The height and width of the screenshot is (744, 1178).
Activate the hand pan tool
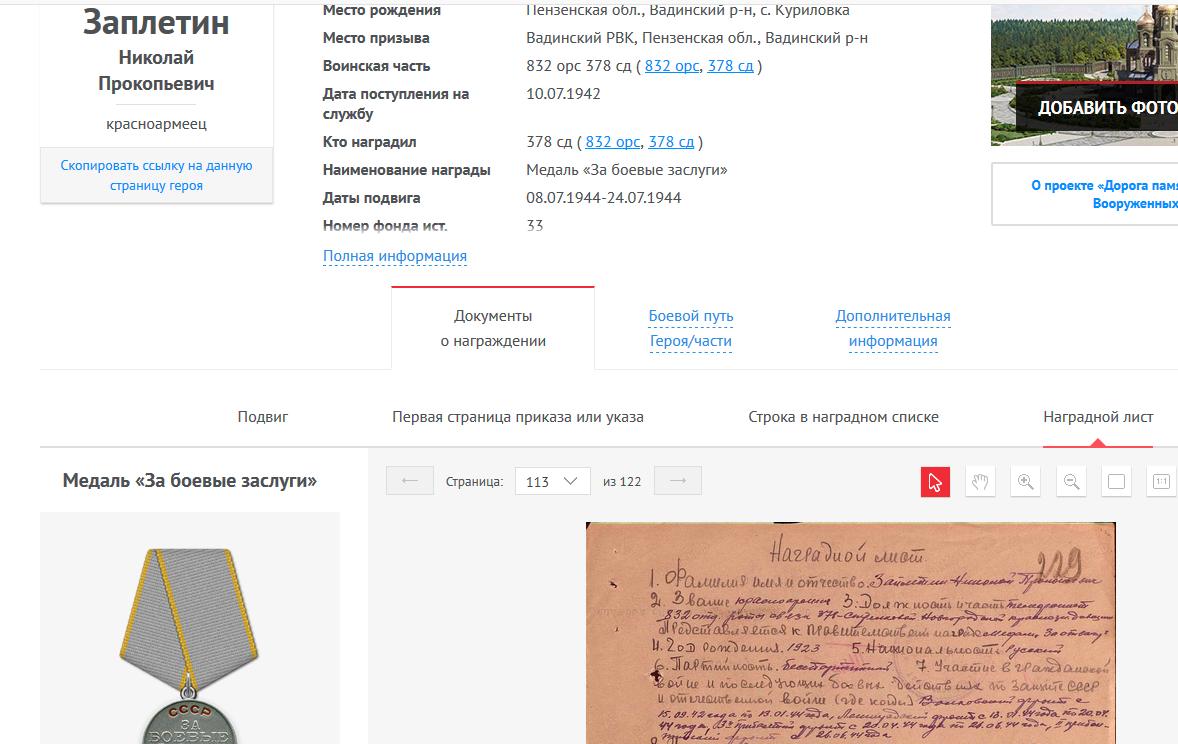pos(980,482)
